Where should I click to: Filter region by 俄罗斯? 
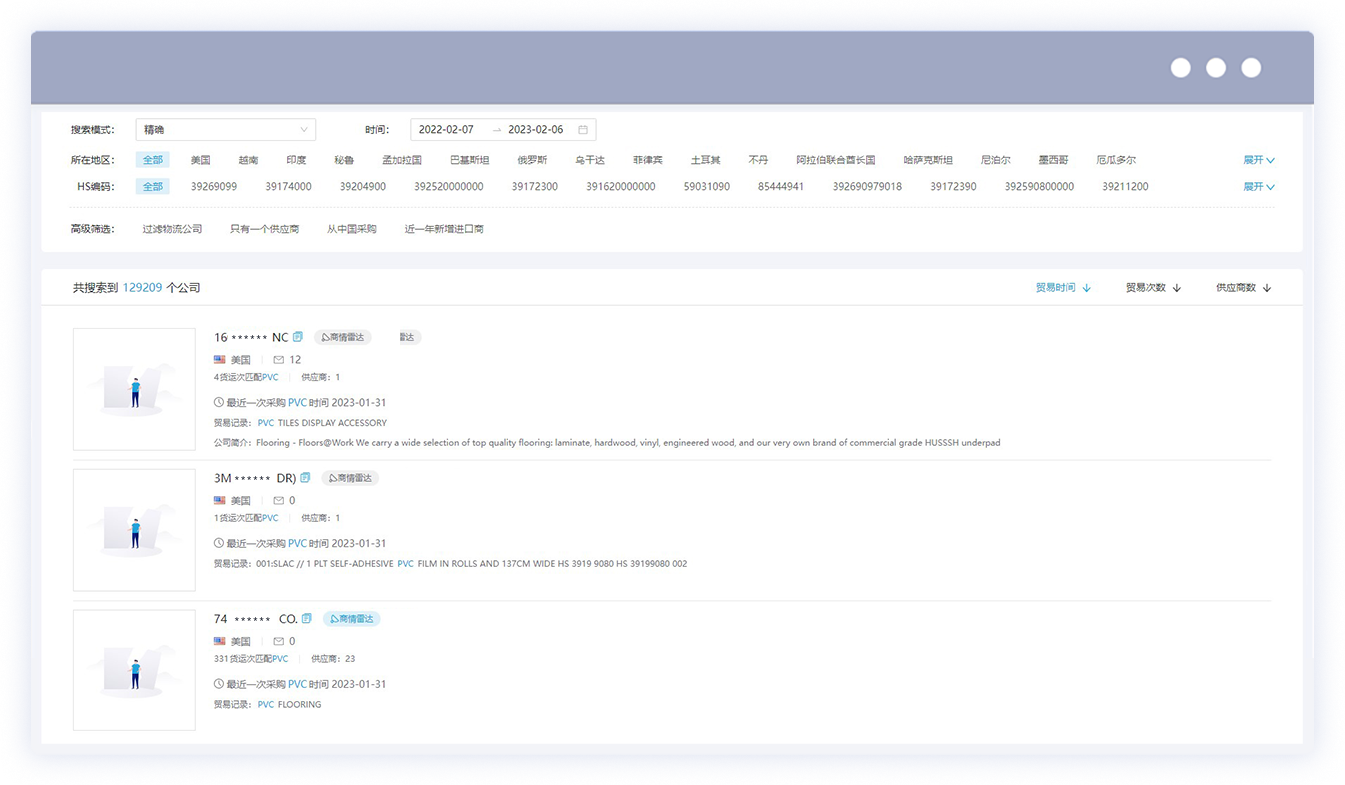tap(532, 159)
